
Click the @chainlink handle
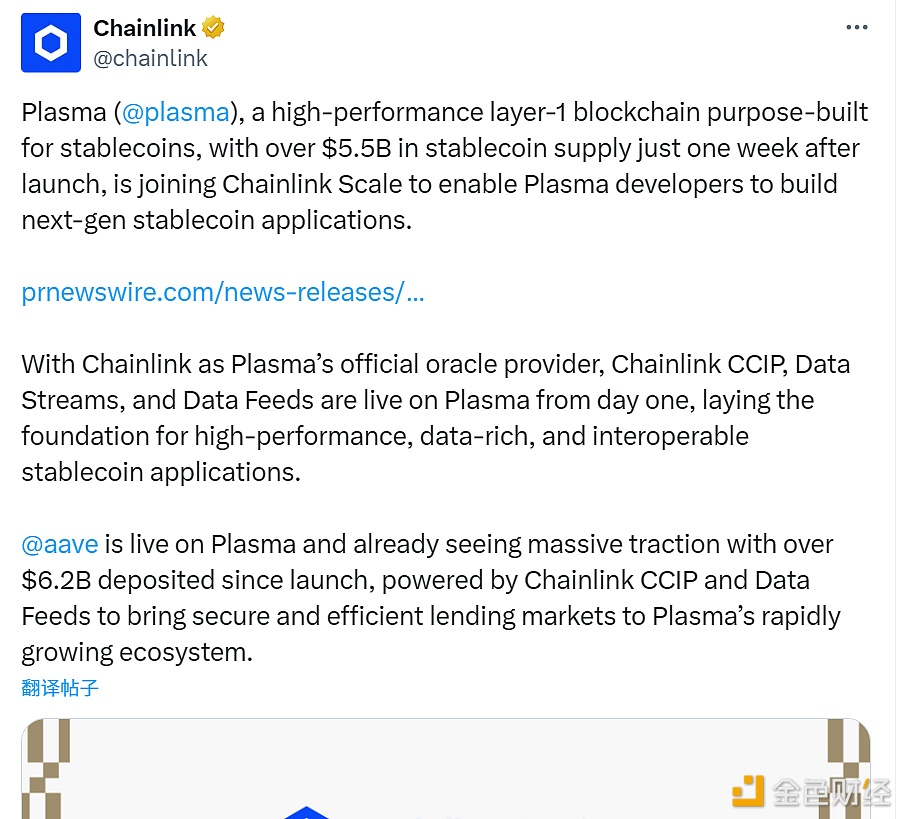150,58
